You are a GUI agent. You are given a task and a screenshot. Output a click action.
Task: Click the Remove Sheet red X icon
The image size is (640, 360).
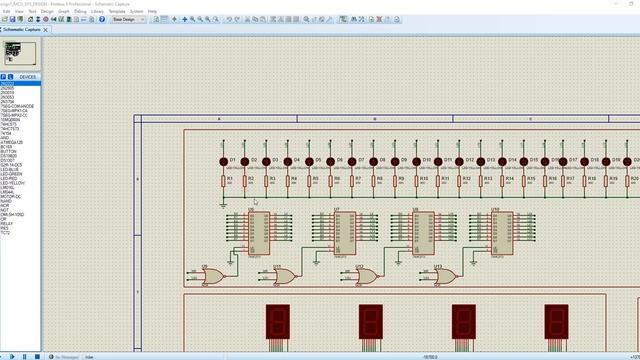[x=379, y=19]
